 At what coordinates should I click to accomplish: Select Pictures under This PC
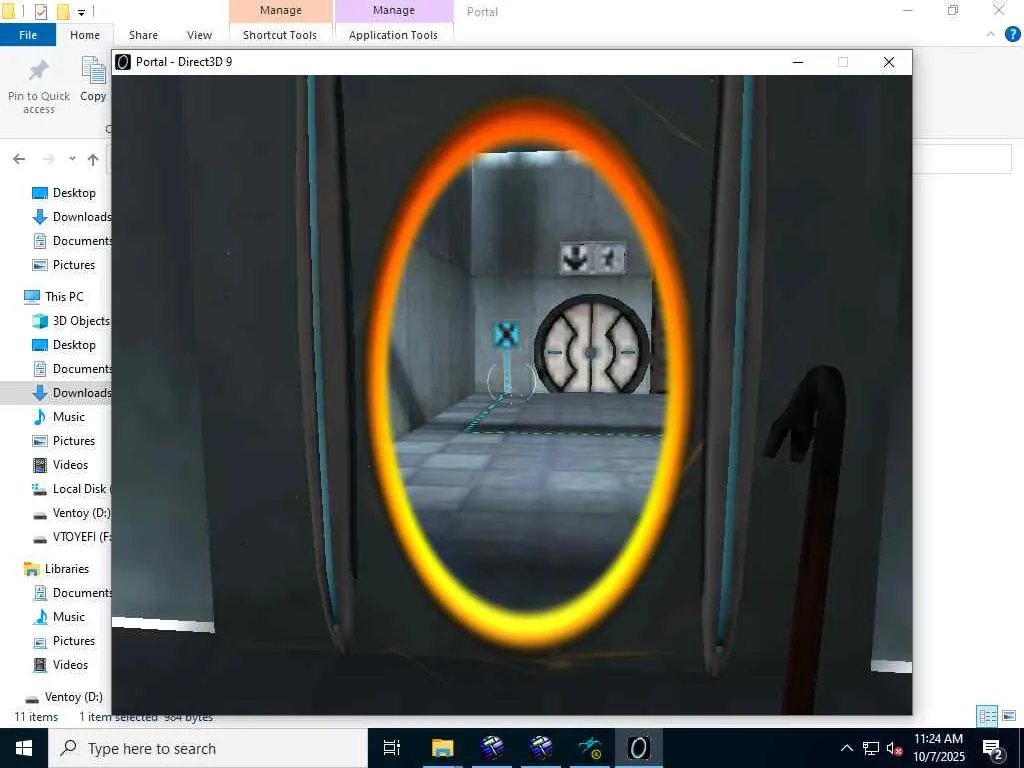coord(74,441)
